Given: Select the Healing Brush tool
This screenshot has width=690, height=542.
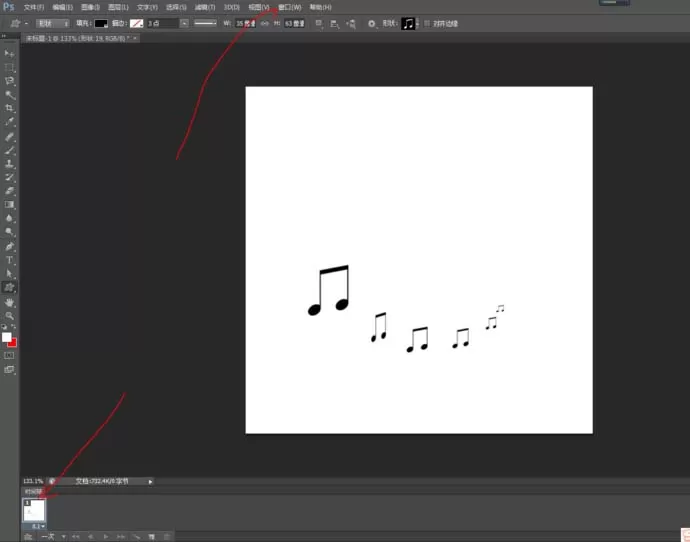Looking at the screenshot, I should [x=9, y=137].
